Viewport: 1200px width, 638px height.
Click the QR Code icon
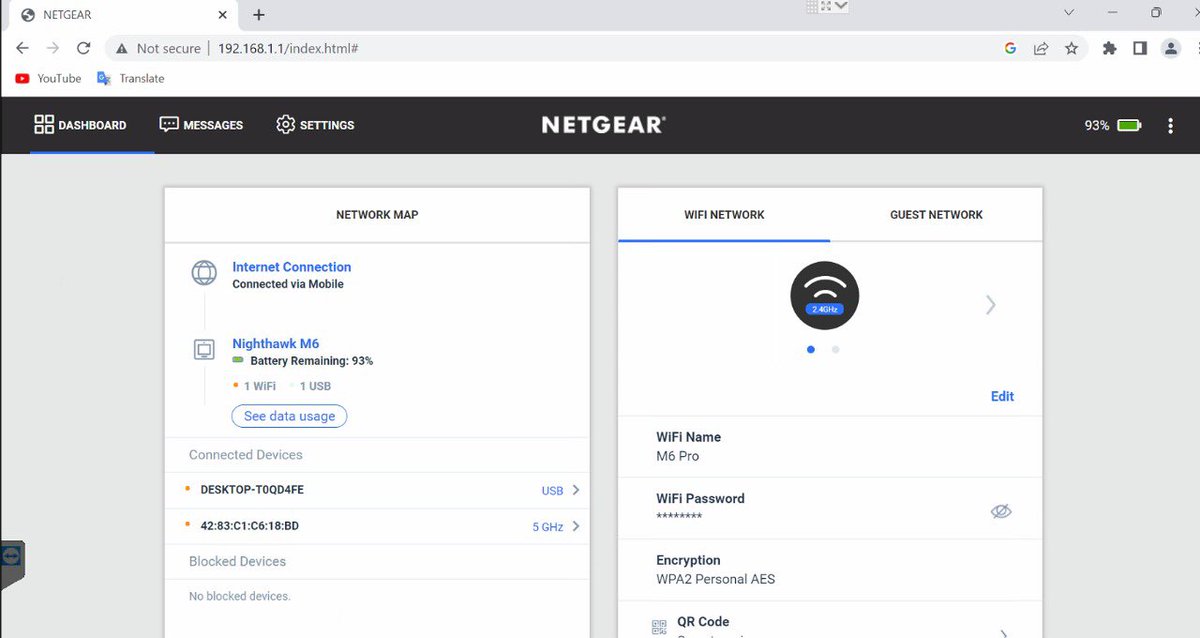pos(659,627)
